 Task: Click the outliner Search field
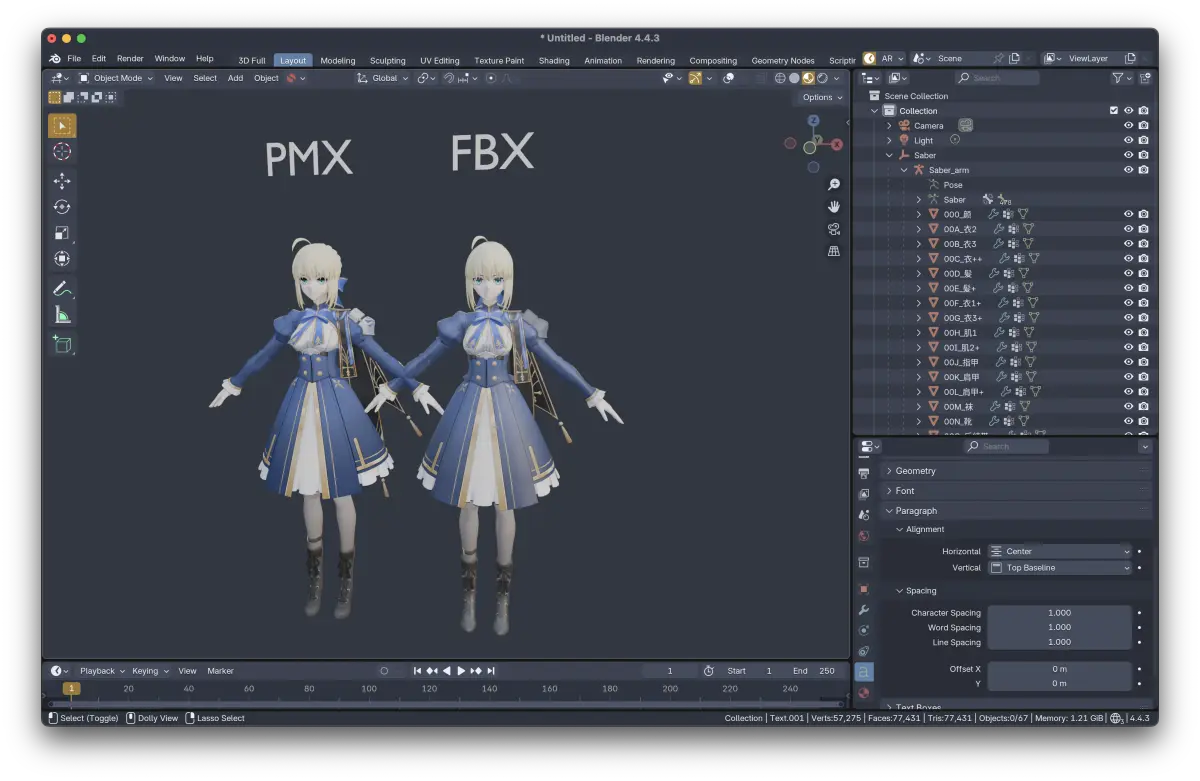996,78
